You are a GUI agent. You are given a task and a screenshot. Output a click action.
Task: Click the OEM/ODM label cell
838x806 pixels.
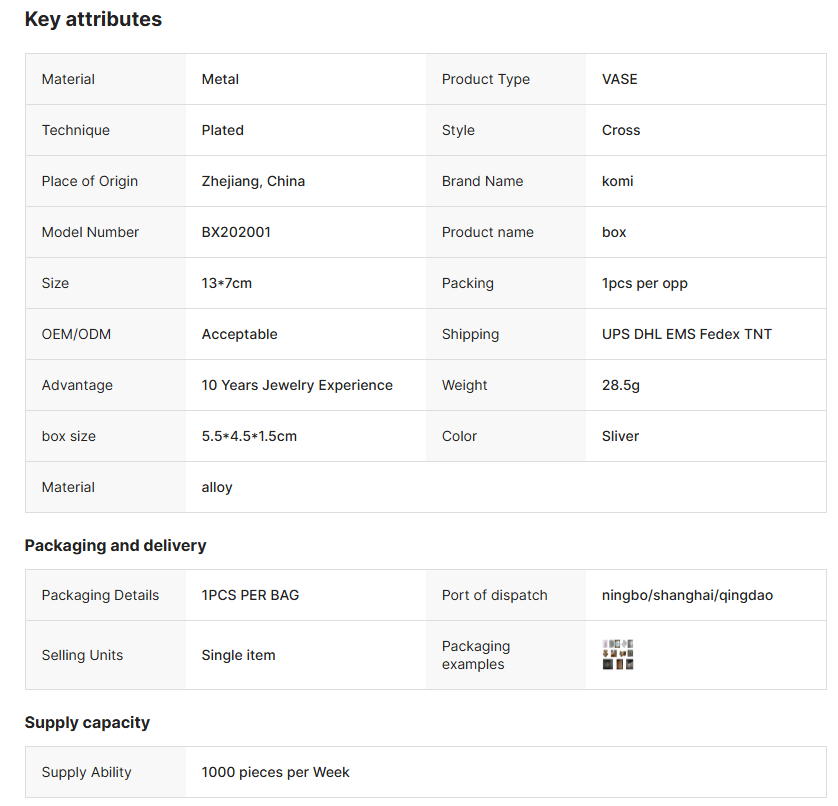point(76,334)
